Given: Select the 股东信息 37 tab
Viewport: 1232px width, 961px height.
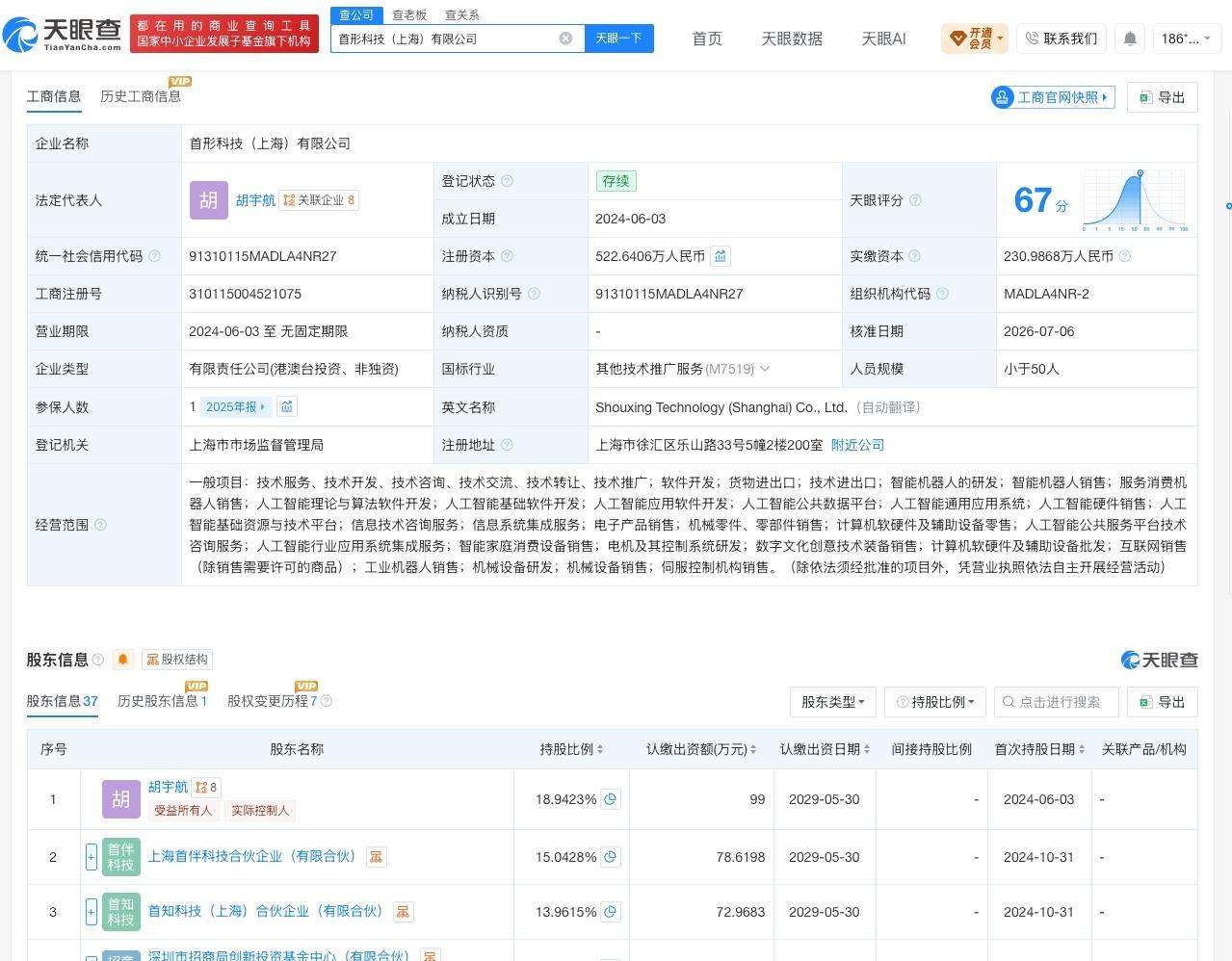Looking at the screenshot, I should 63,701.
